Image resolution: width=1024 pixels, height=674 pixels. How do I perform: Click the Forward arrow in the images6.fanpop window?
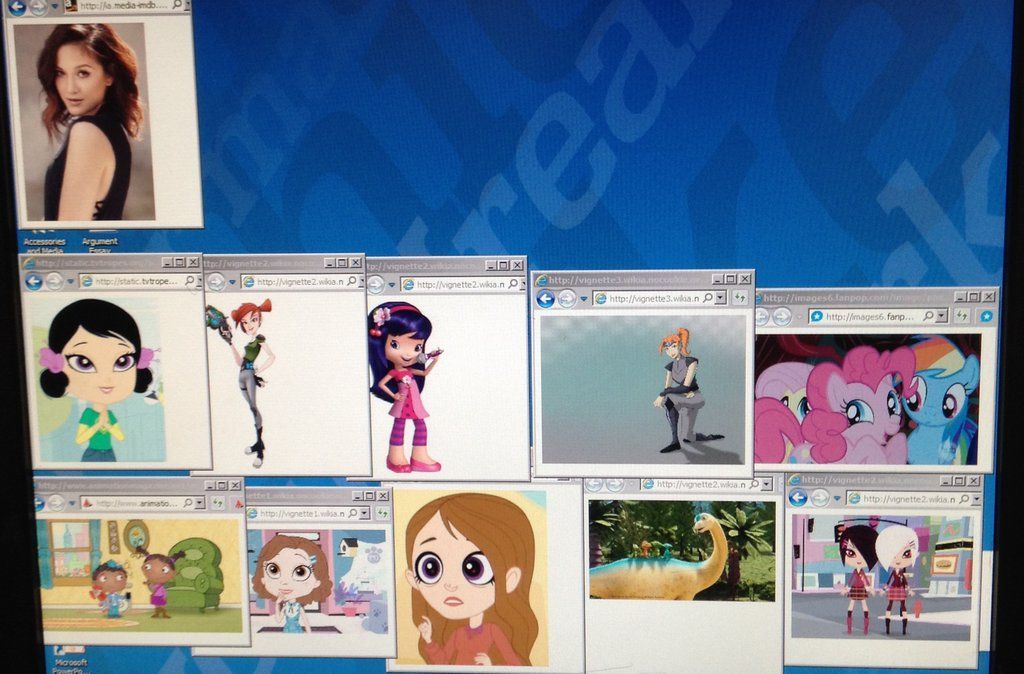pos(782,317)
